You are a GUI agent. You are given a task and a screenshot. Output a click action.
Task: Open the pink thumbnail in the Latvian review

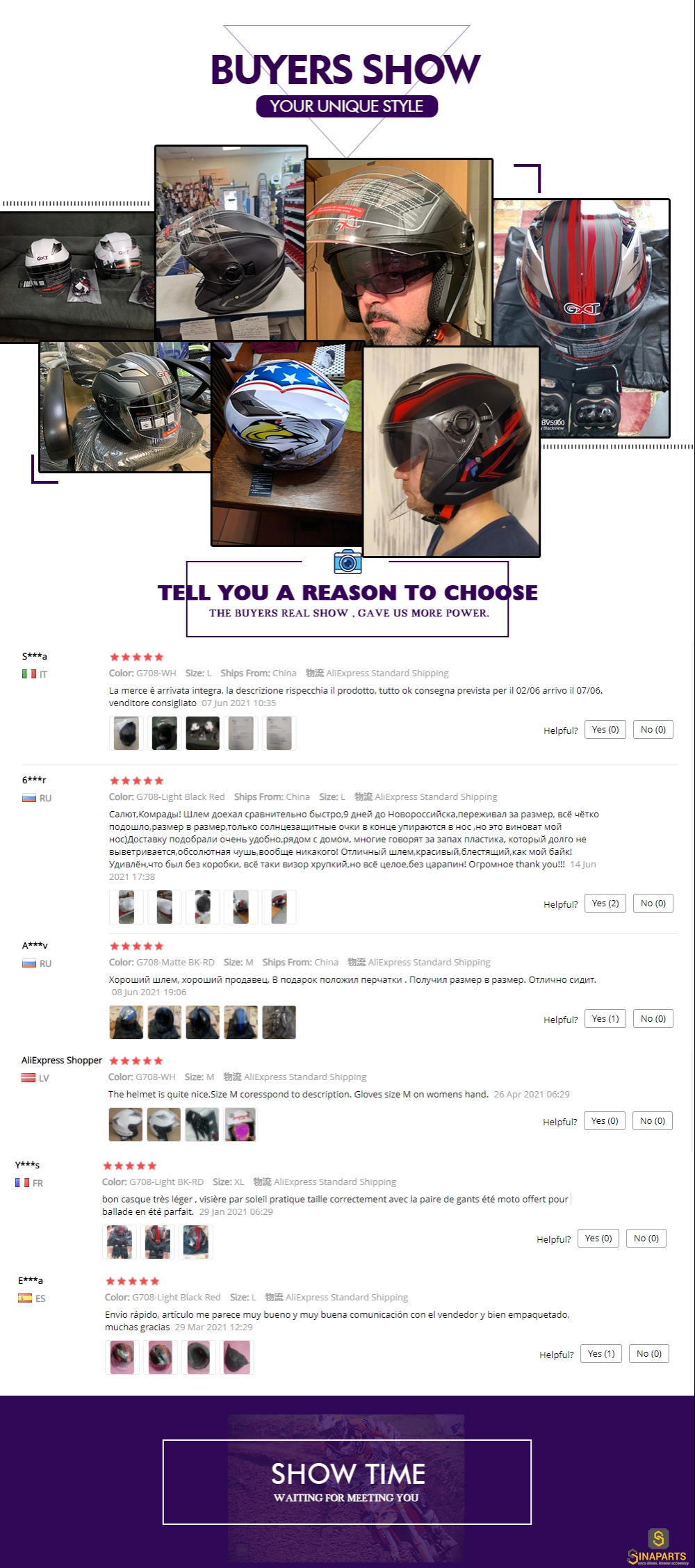(x=240, y=1125)
